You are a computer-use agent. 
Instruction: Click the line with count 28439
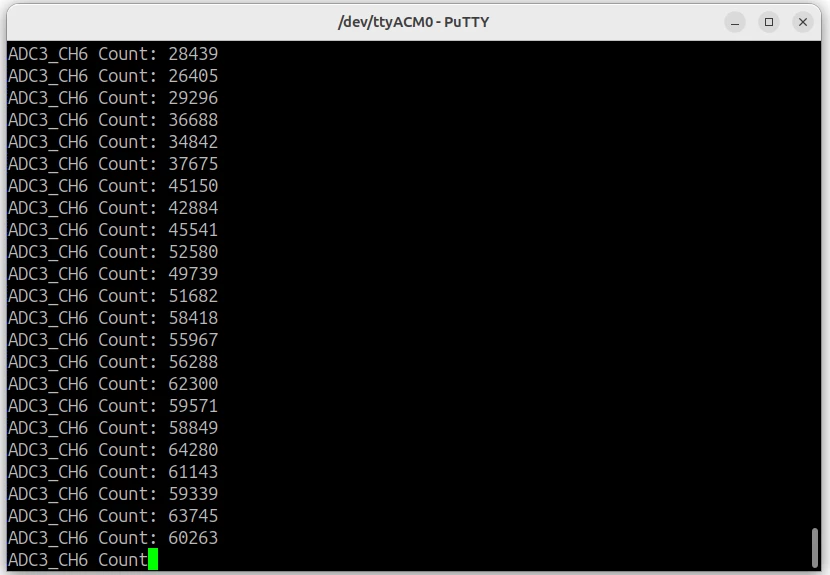pos(113,54)
